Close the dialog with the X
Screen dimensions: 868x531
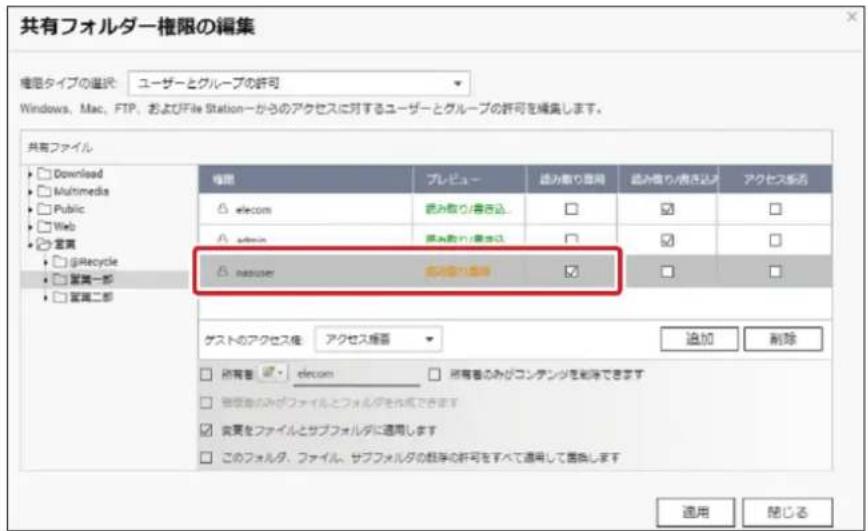point(852,17)
